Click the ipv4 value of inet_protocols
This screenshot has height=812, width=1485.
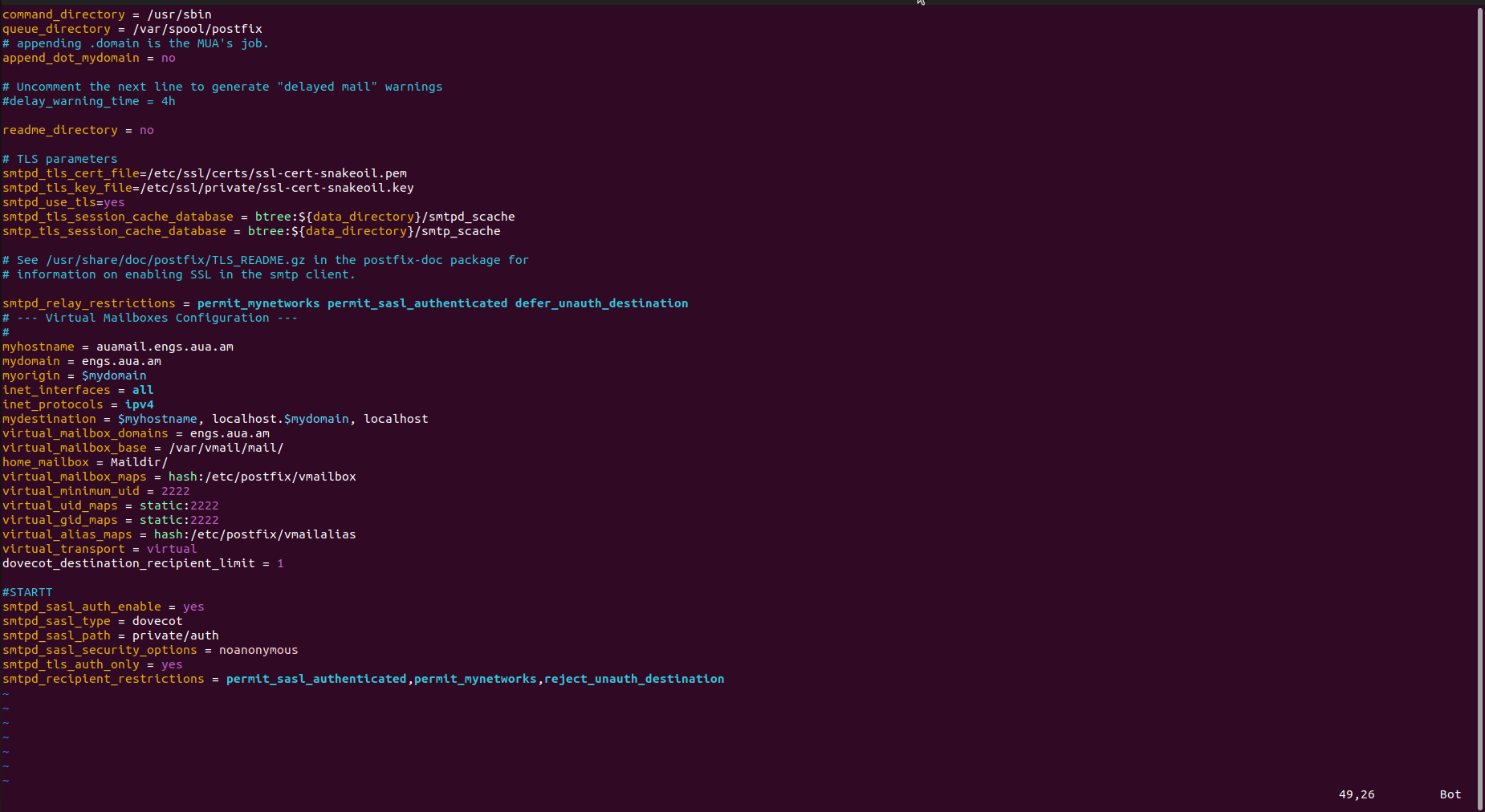point(140,404)
